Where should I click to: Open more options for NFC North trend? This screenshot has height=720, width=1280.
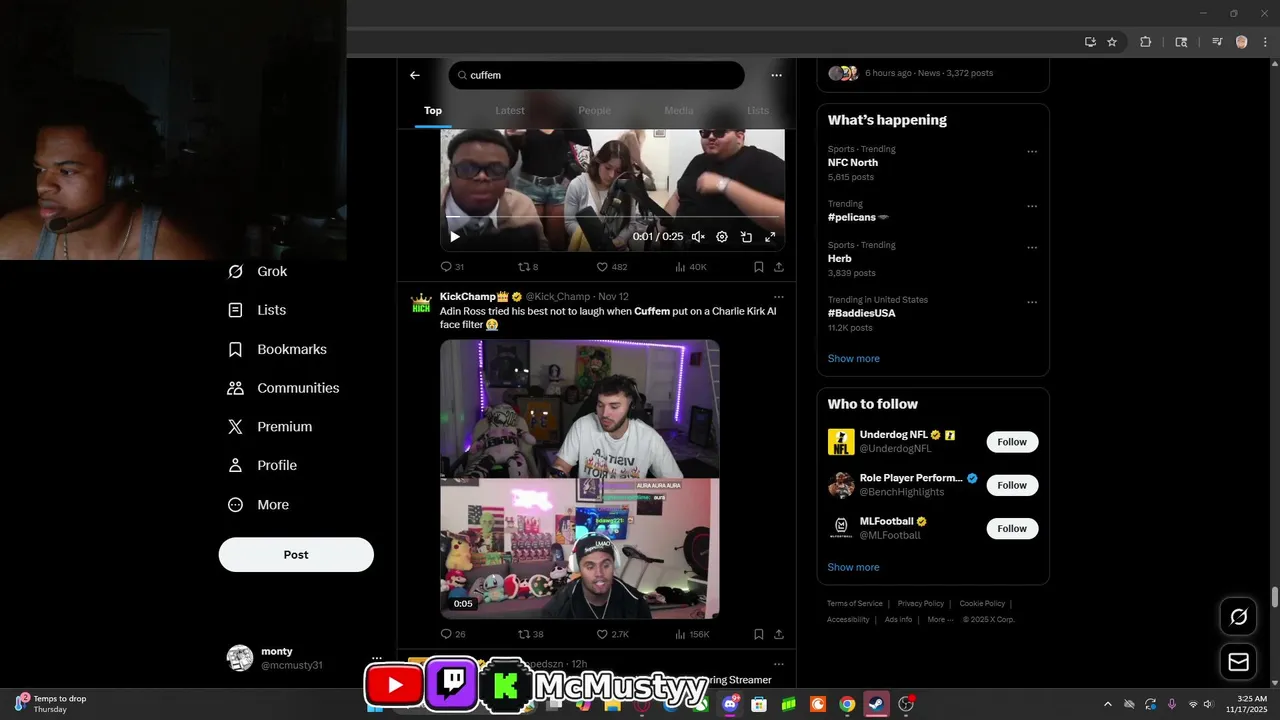tap(1032, 152)
